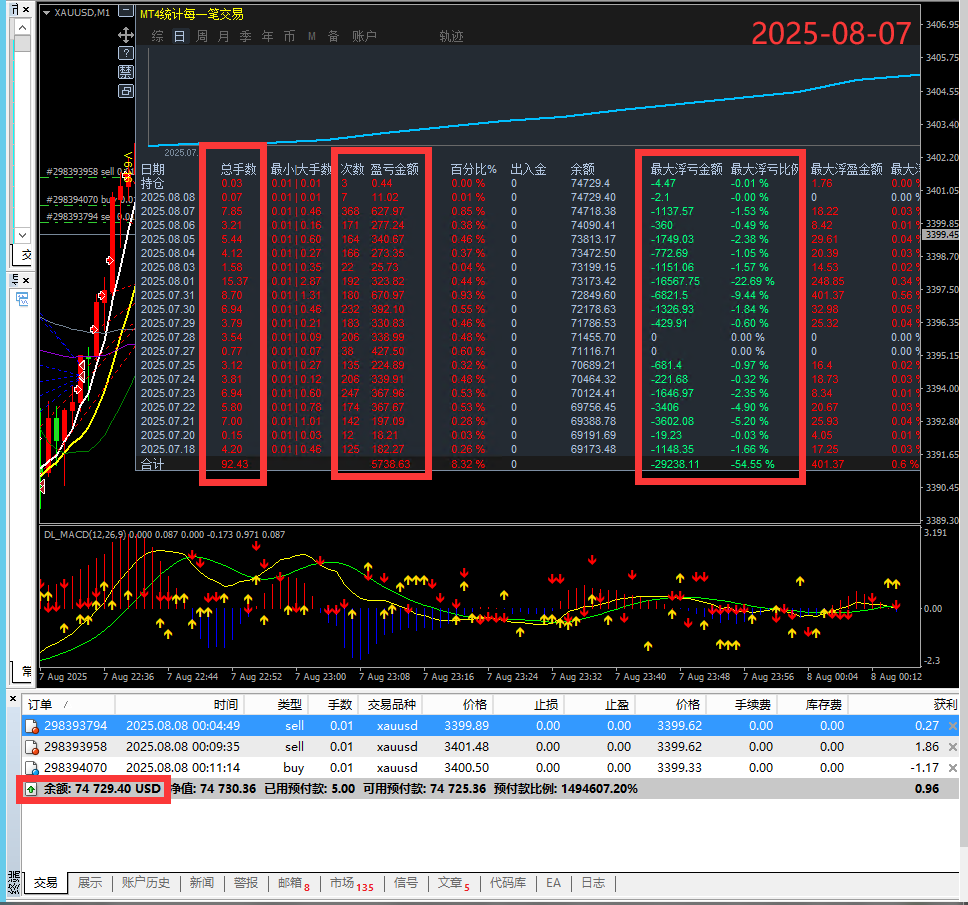Screen dimensions: 968x905
Task: Select order 298393958 sell row icon
Action: tap(31, 748)
